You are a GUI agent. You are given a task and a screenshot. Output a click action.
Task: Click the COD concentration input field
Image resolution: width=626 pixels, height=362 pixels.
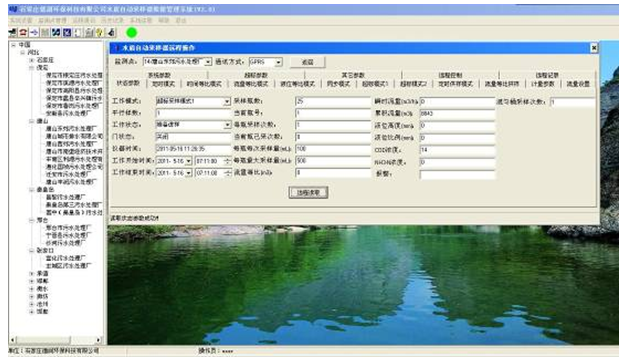pyautogui.click(x=457, y=150)
